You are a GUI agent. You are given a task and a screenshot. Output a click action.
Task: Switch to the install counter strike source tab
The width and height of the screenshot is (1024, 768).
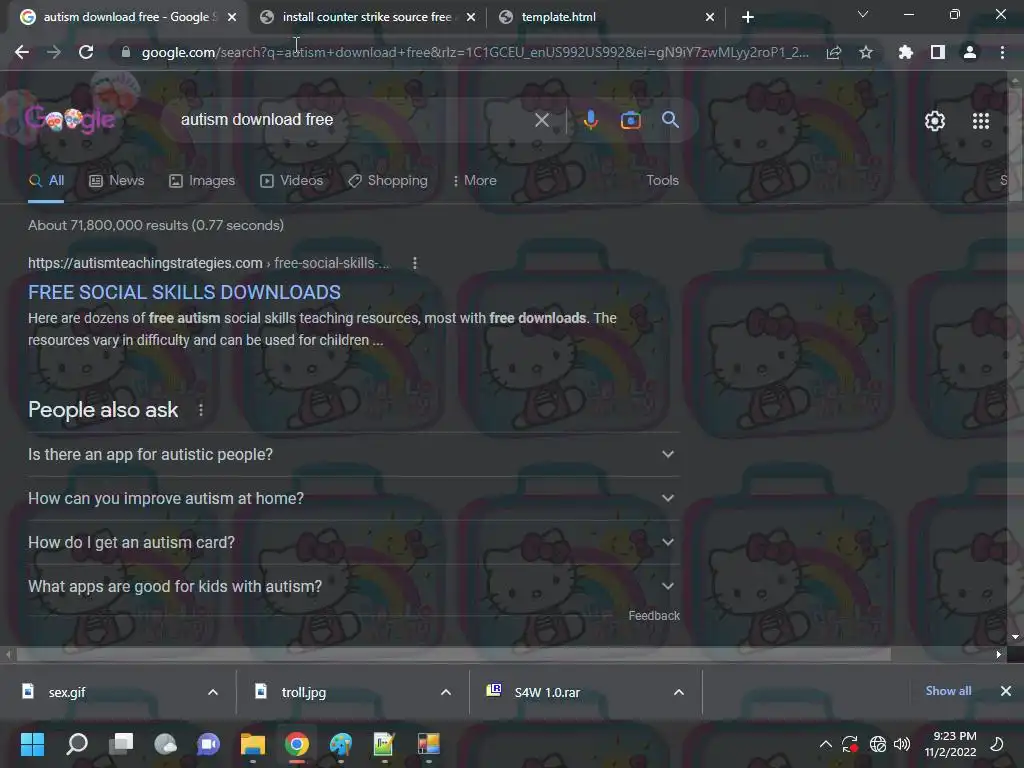[x=366, y=17]
